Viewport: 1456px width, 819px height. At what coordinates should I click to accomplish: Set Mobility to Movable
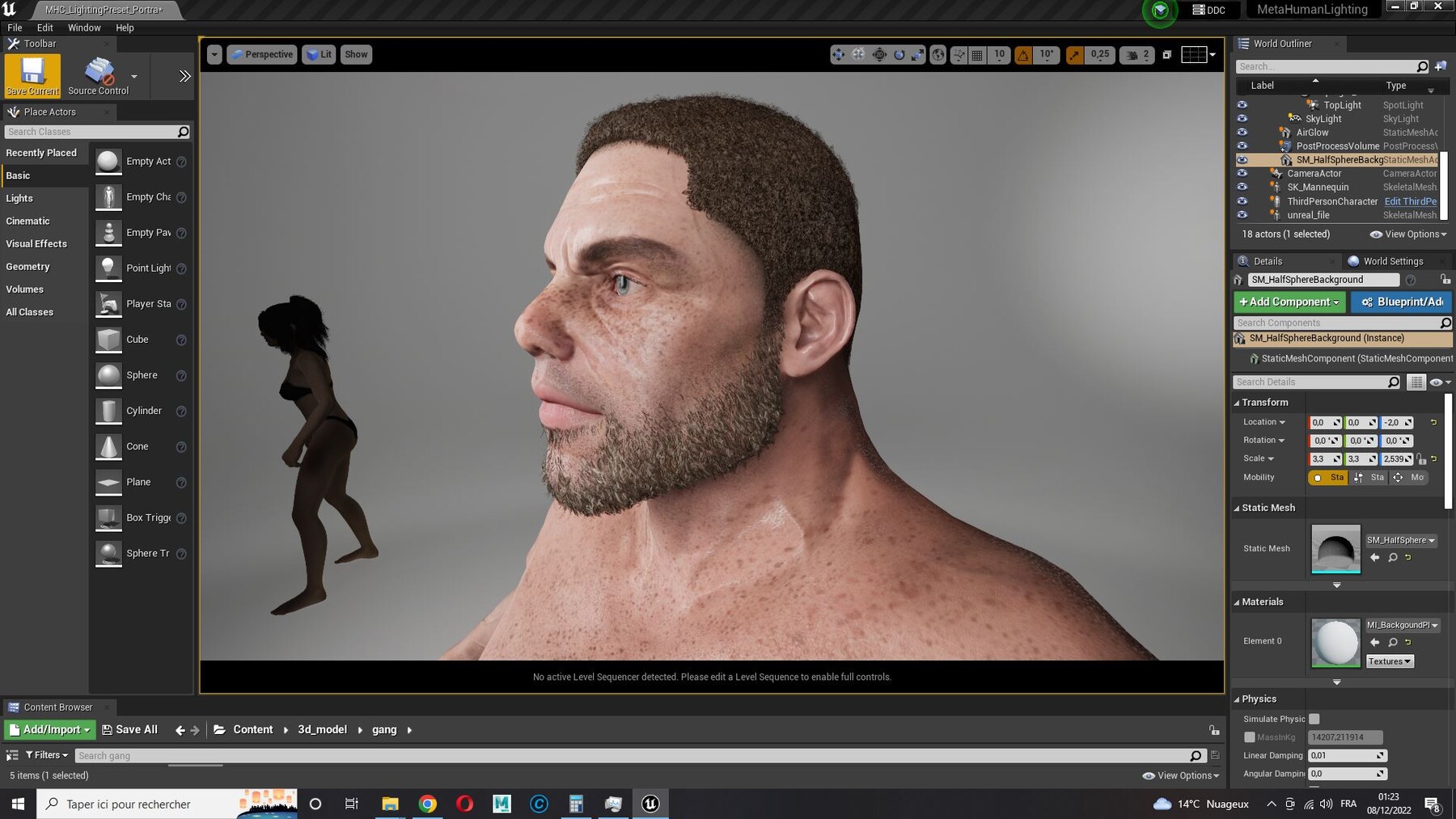1409,478
